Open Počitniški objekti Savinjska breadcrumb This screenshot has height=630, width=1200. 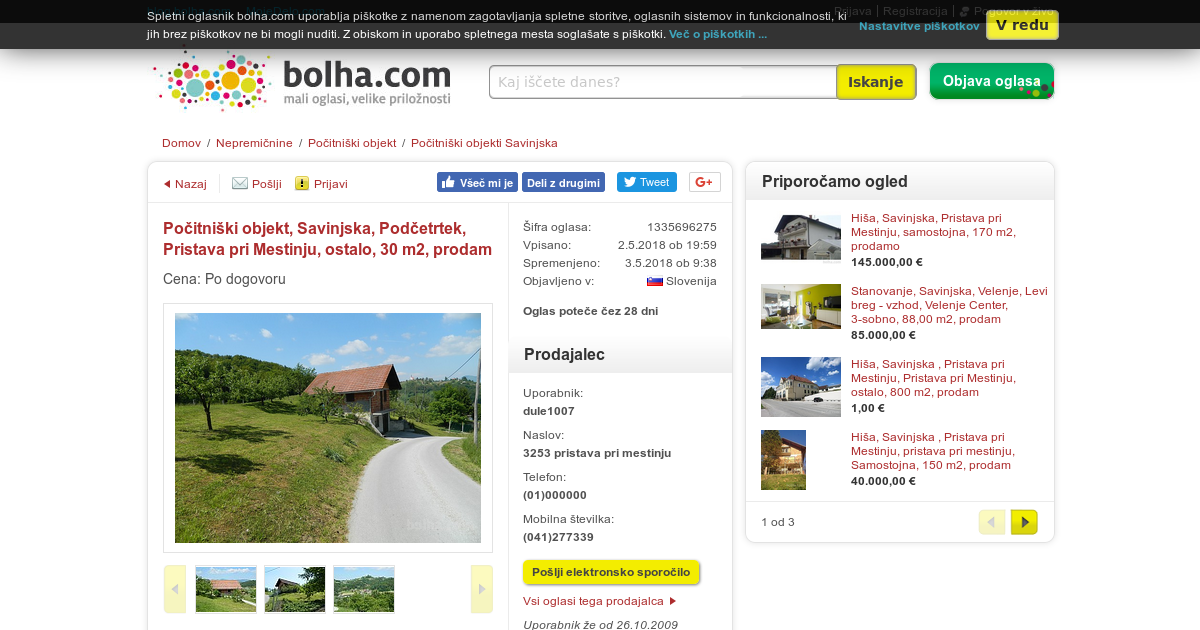click(x=484, y=143)
